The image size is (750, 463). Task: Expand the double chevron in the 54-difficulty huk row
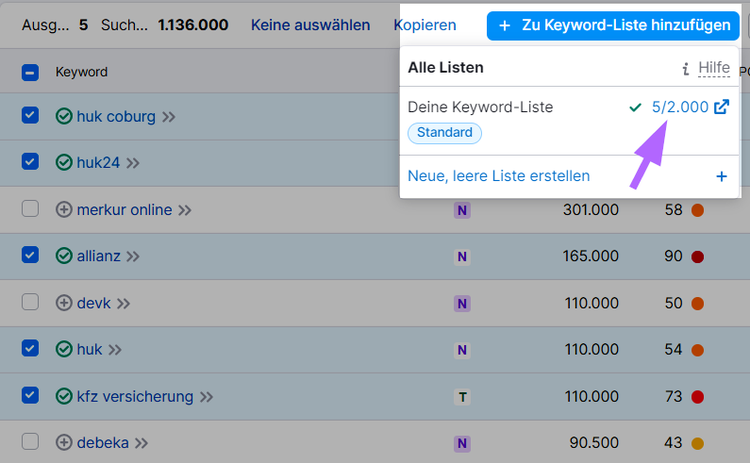[x=115, y=350]
